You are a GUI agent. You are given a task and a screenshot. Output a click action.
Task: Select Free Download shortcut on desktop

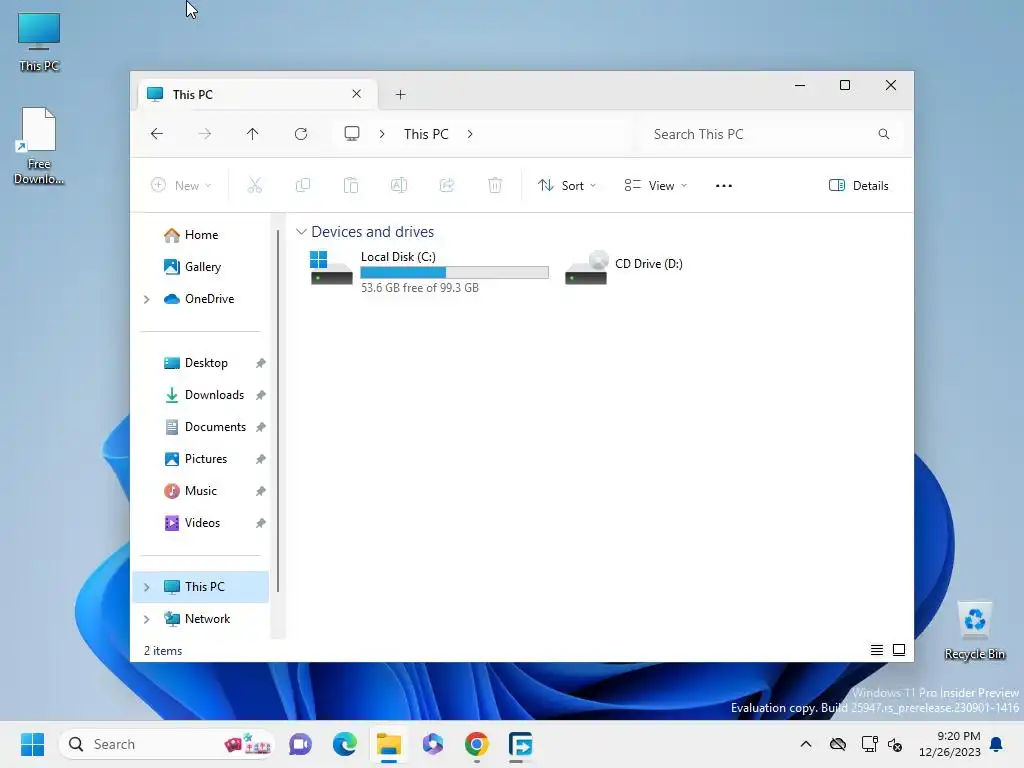pos(39,146)
